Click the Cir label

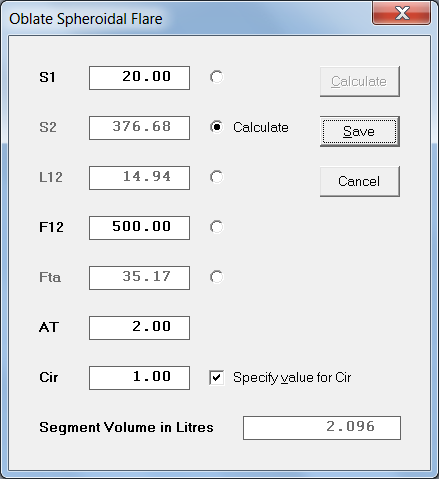click(x=49, y=377)
